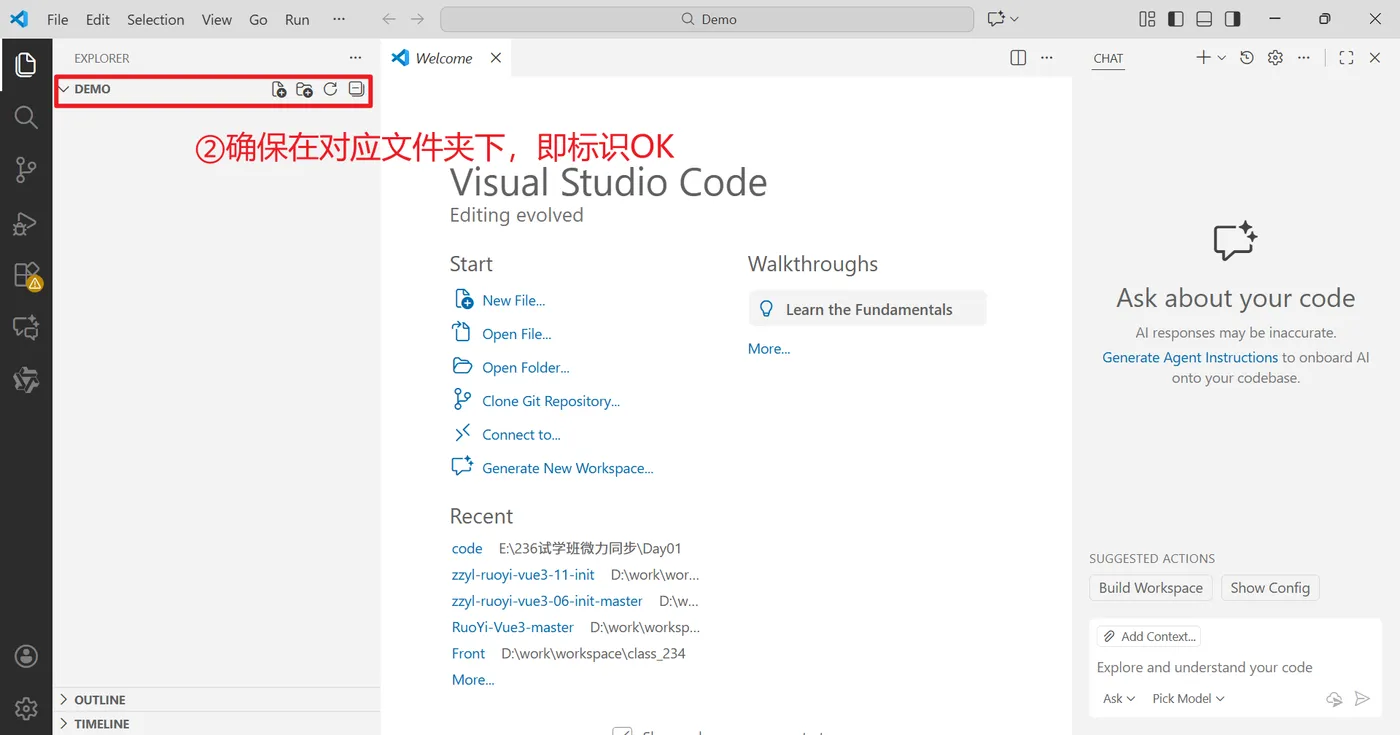This screenshot has width=1400, height=735.
Task: Open Explorer views and more actions menu
Action: click(x=356, y=58)
